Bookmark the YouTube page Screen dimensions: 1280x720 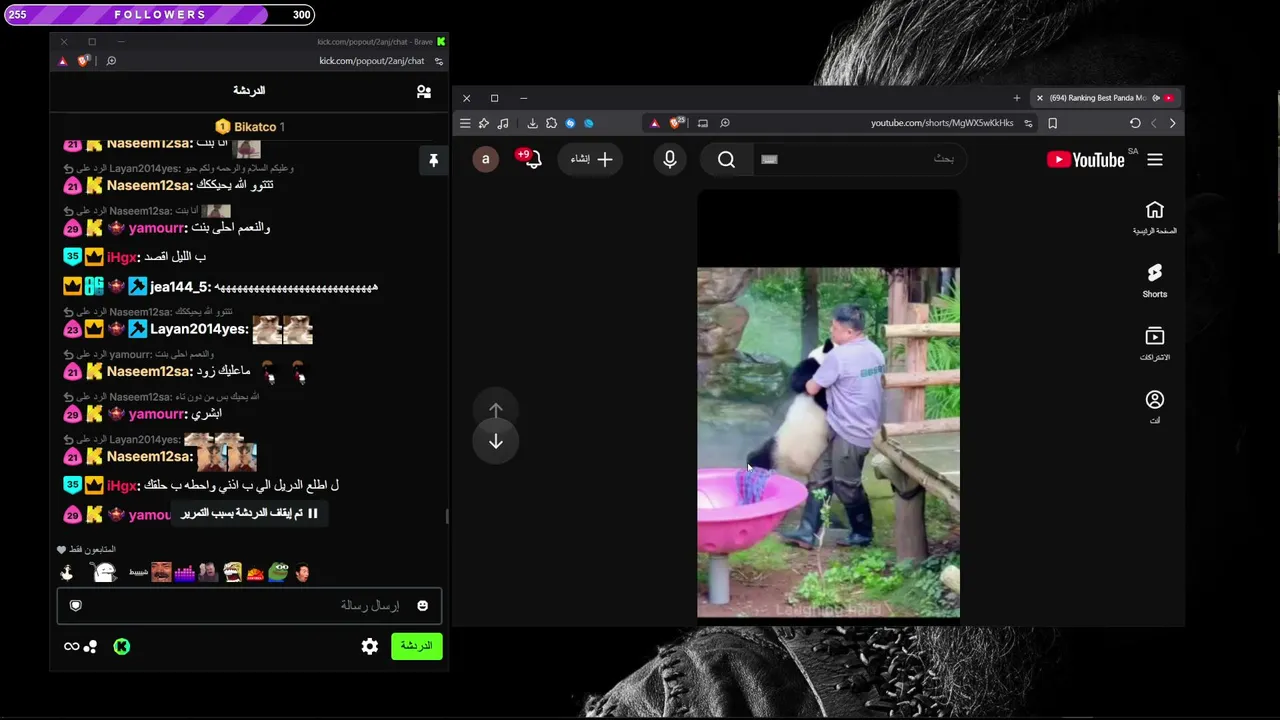click(x=1052, y=123)
